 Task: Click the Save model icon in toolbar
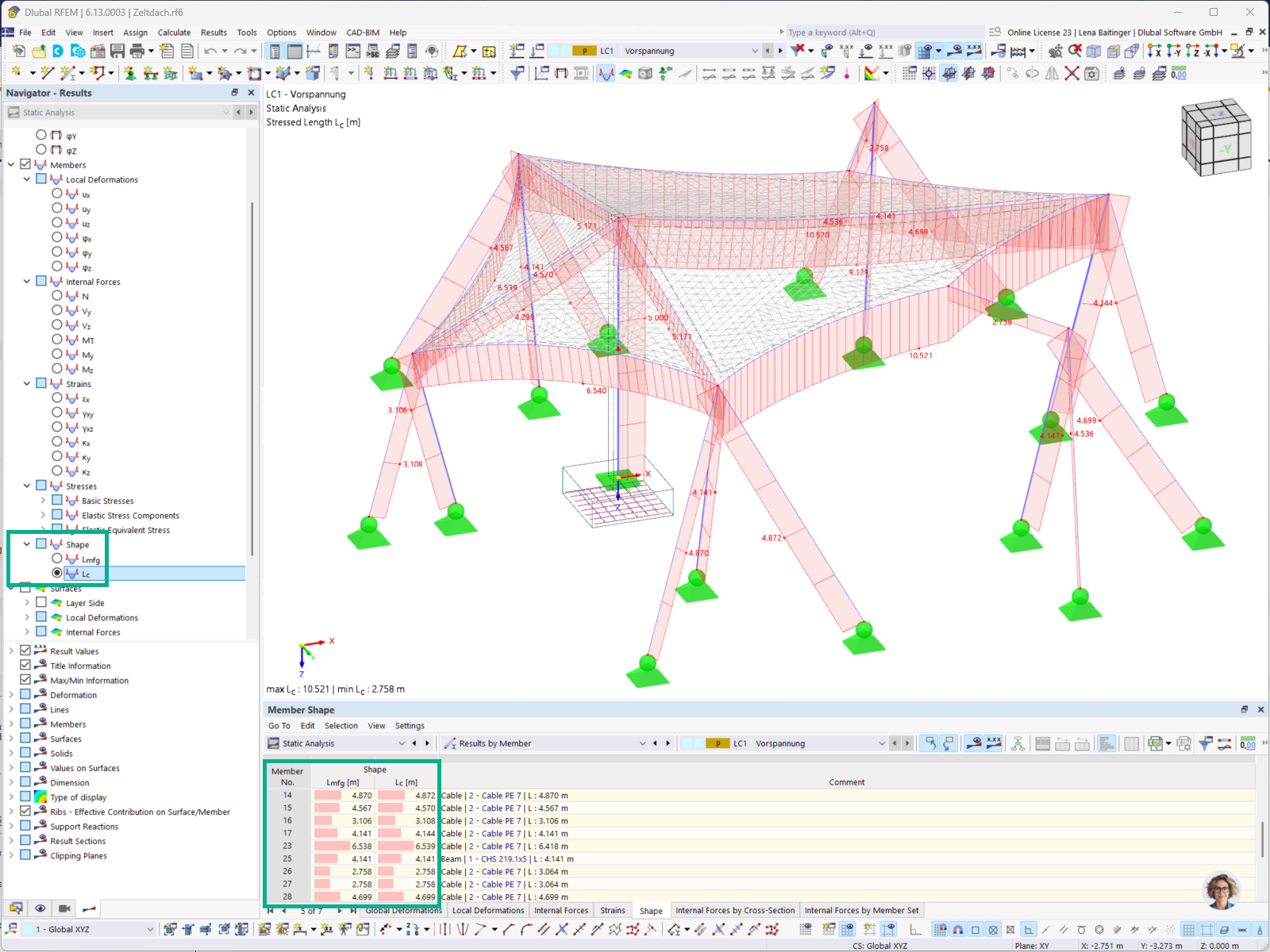[117, 51]
